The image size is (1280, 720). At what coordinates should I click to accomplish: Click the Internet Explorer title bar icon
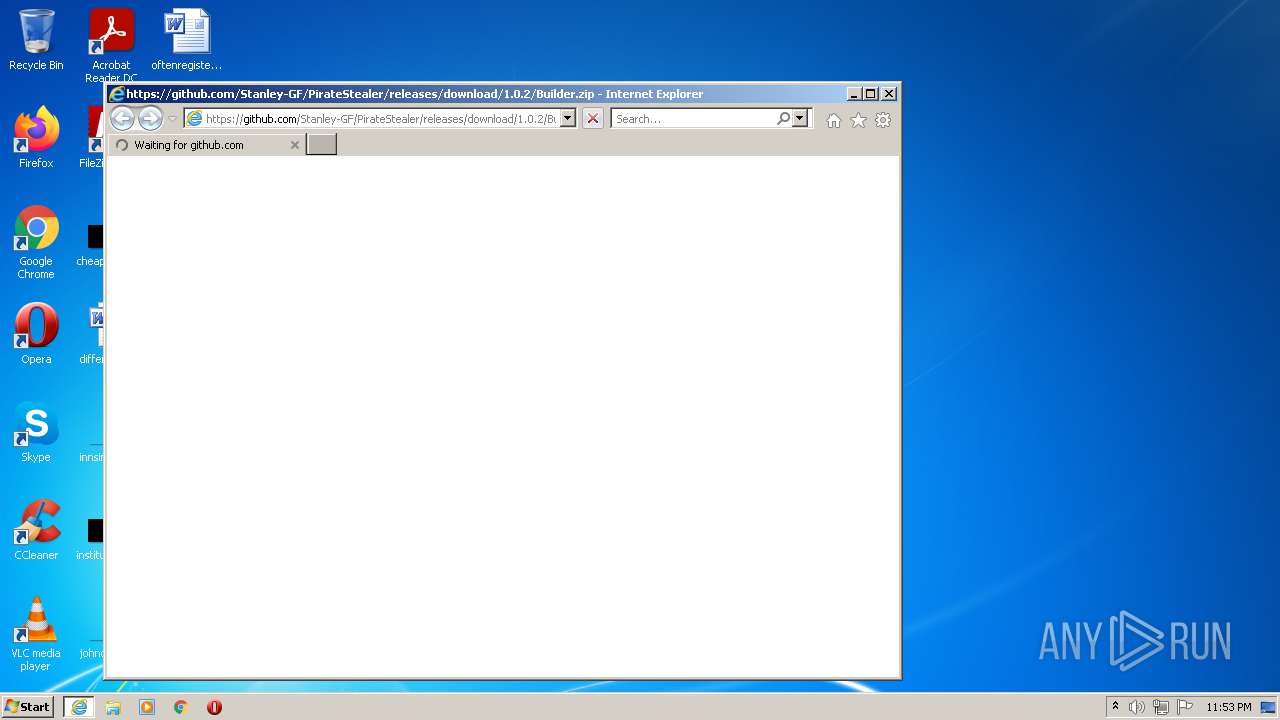[117, 94]
